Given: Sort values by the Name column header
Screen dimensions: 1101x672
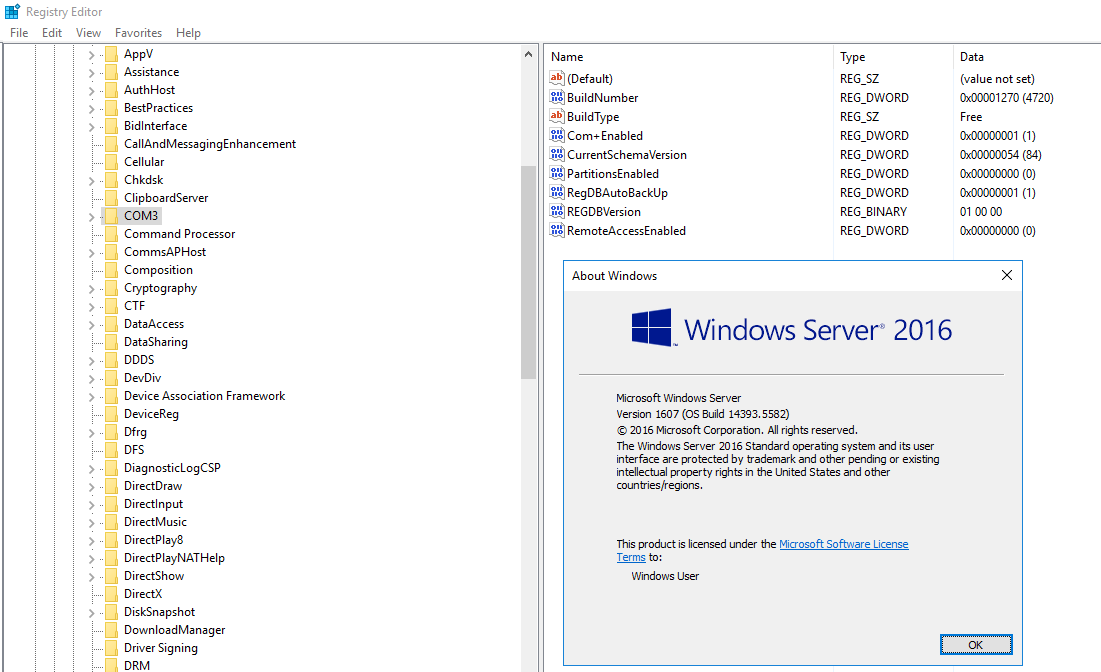Looking at the screenshot, I should click(x=688, y=57).
